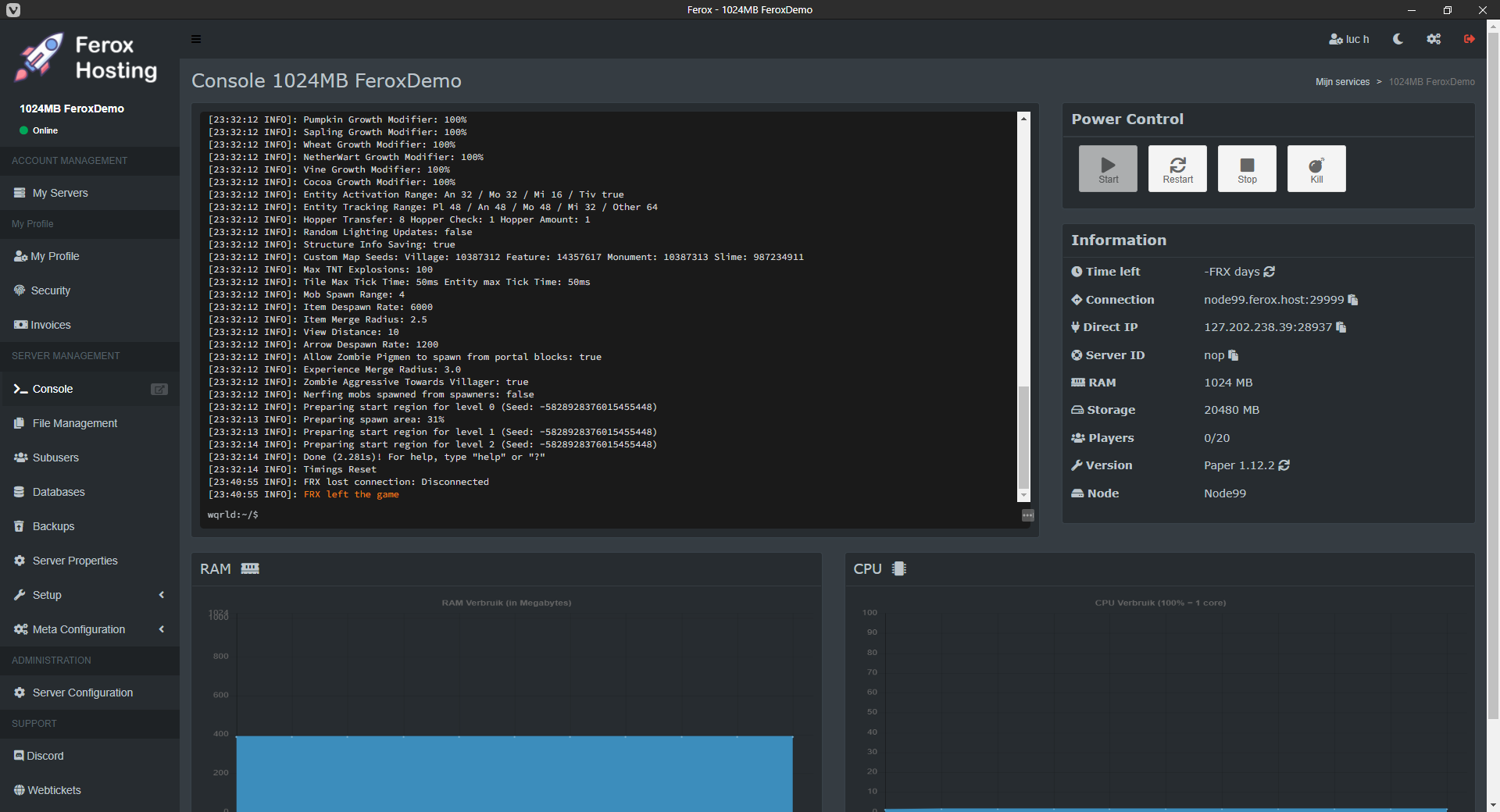Click the console scrollbar thumb
Image resolution: width=1500 pixels, height=812 pixels.
tap(1023, 436)
